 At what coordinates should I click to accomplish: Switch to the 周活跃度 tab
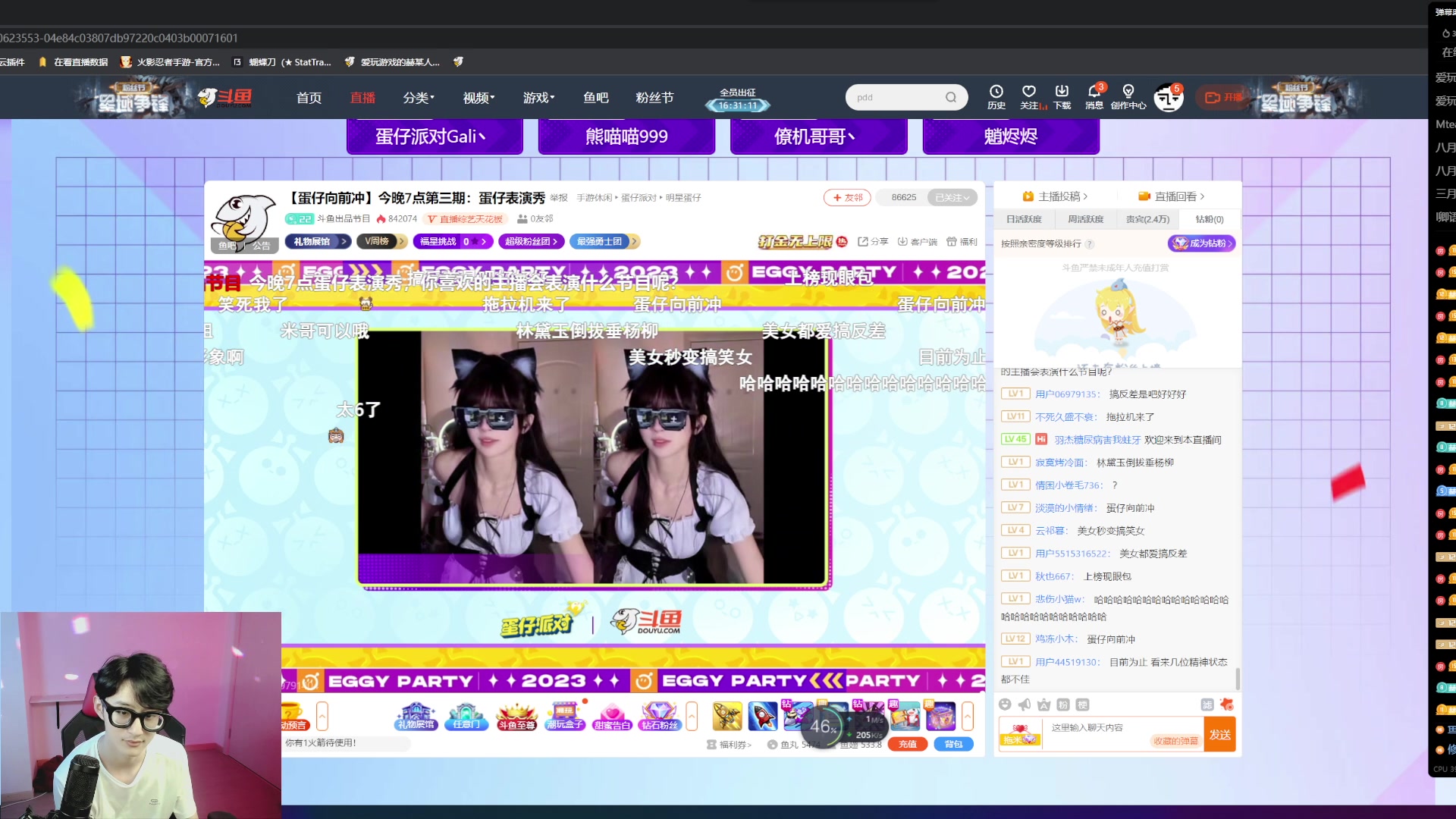pos(1084,219)
